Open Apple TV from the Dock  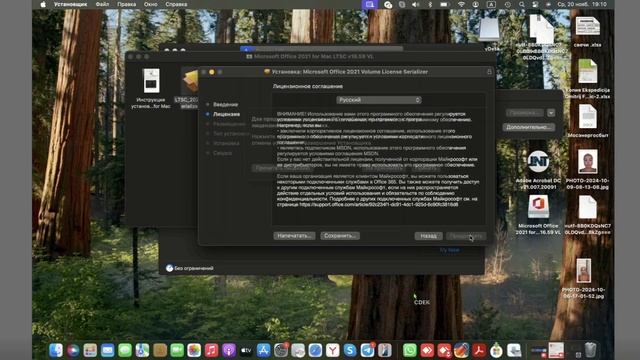point(246,350)
